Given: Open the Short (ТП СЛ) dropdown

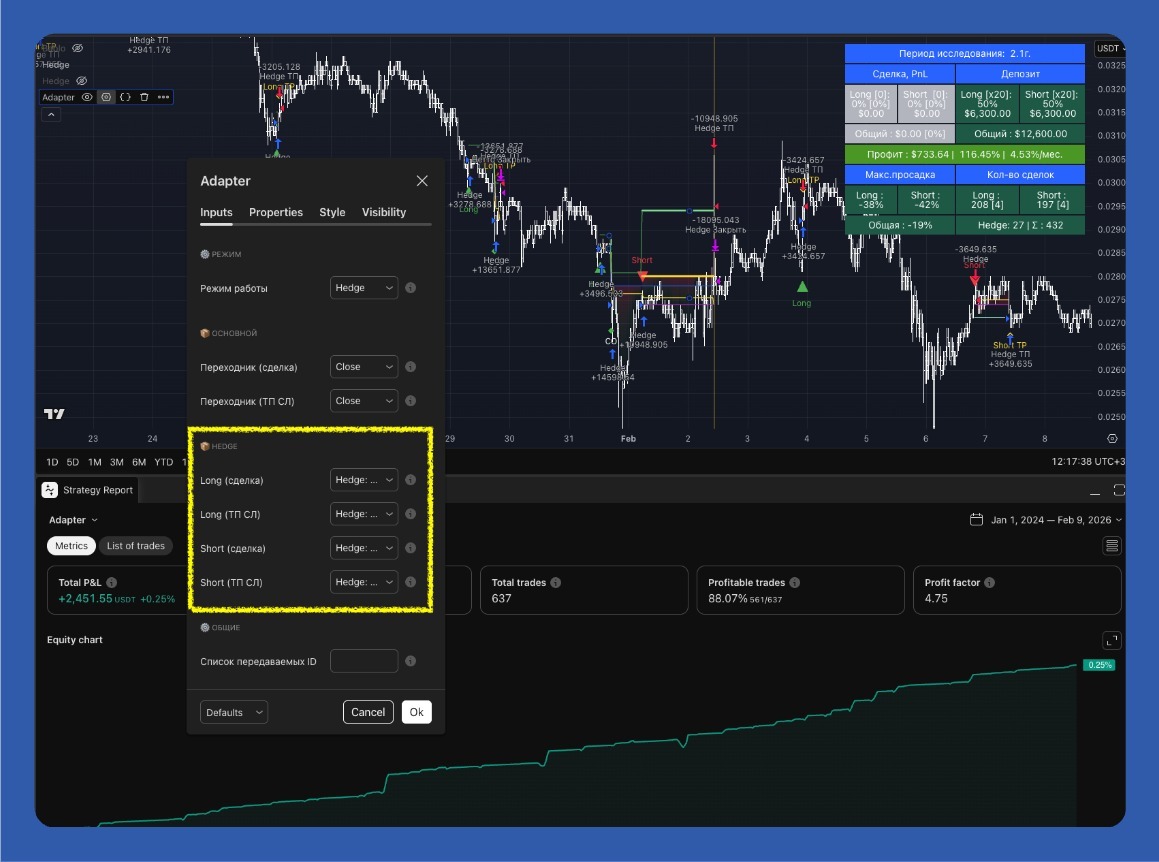Looking at the screenshot, I should tap(364, 582).
